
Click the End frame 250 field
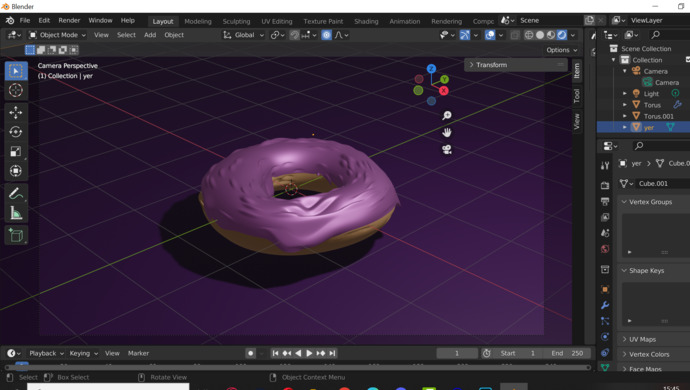click(567, 353)
